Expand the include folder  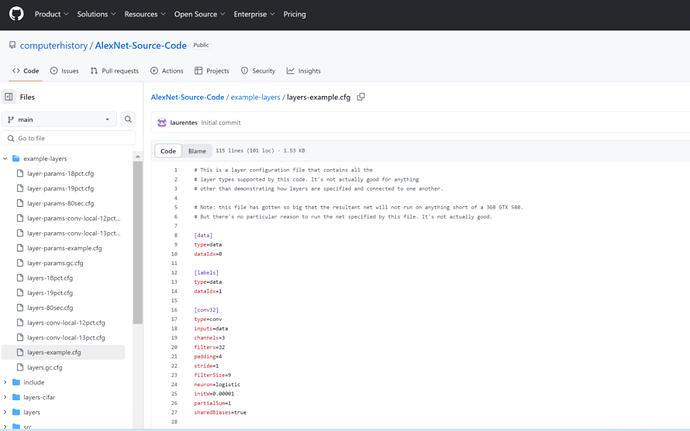tap(6, 382)
